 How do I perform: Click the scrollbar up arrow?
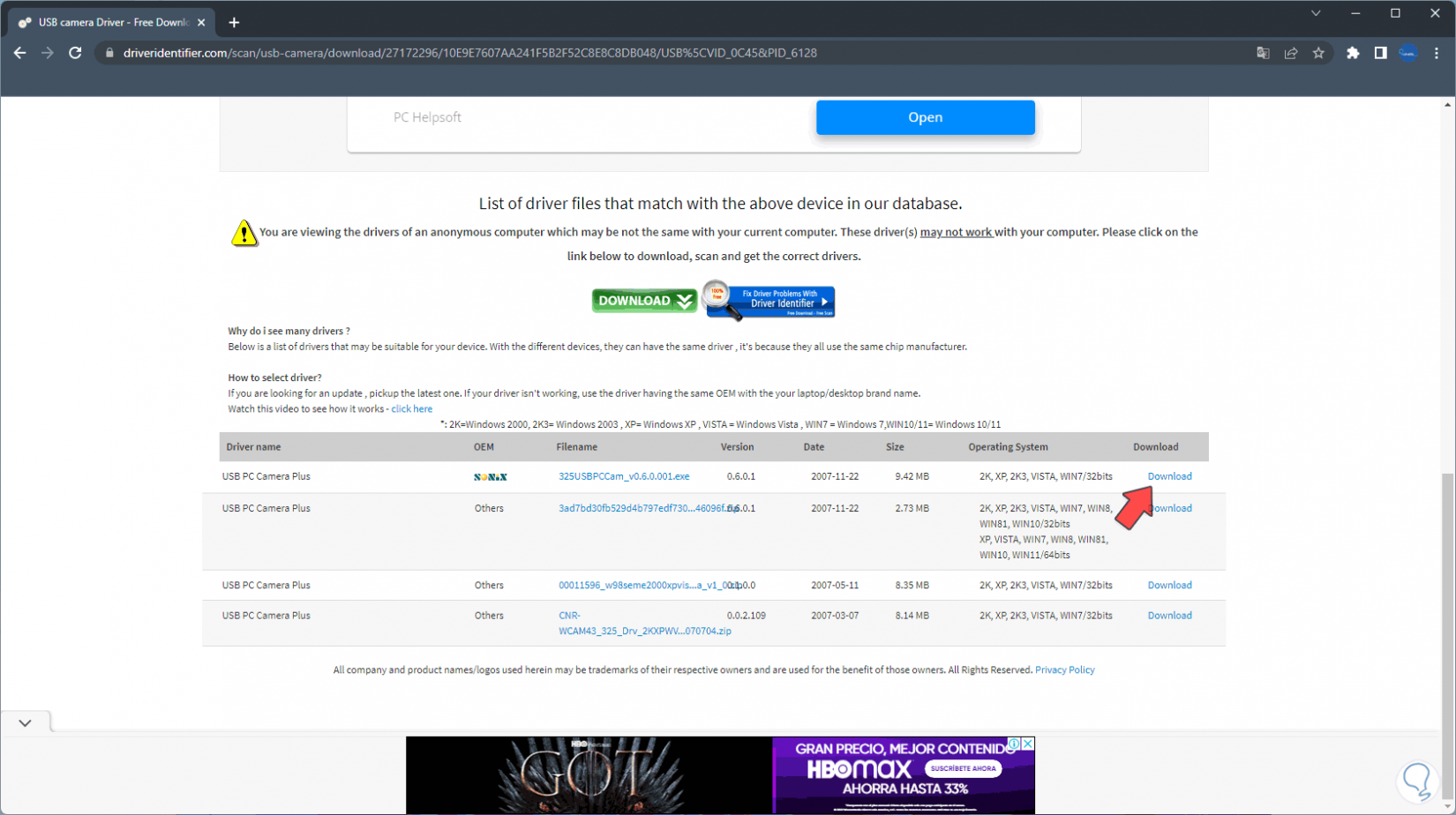tap(1447, 105)
